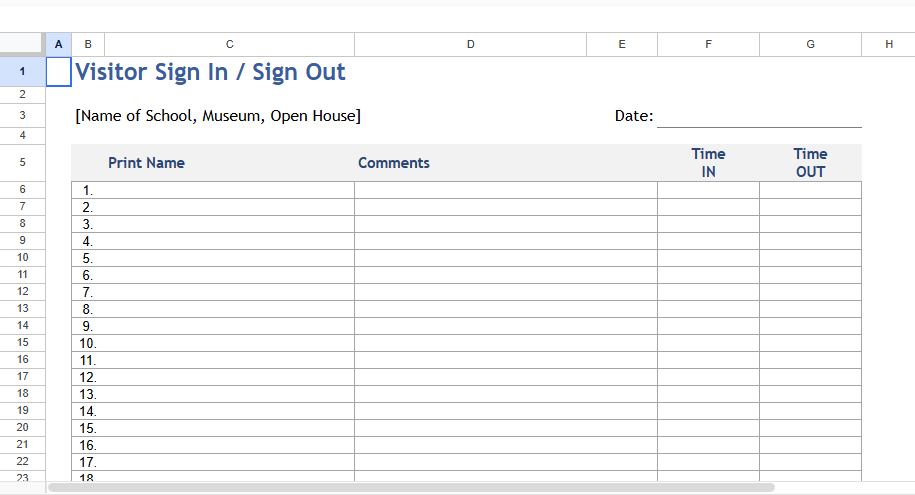Viewport: 915px width, 495px height.
Task: Click the row 12 header
Action: coord(22,291)
